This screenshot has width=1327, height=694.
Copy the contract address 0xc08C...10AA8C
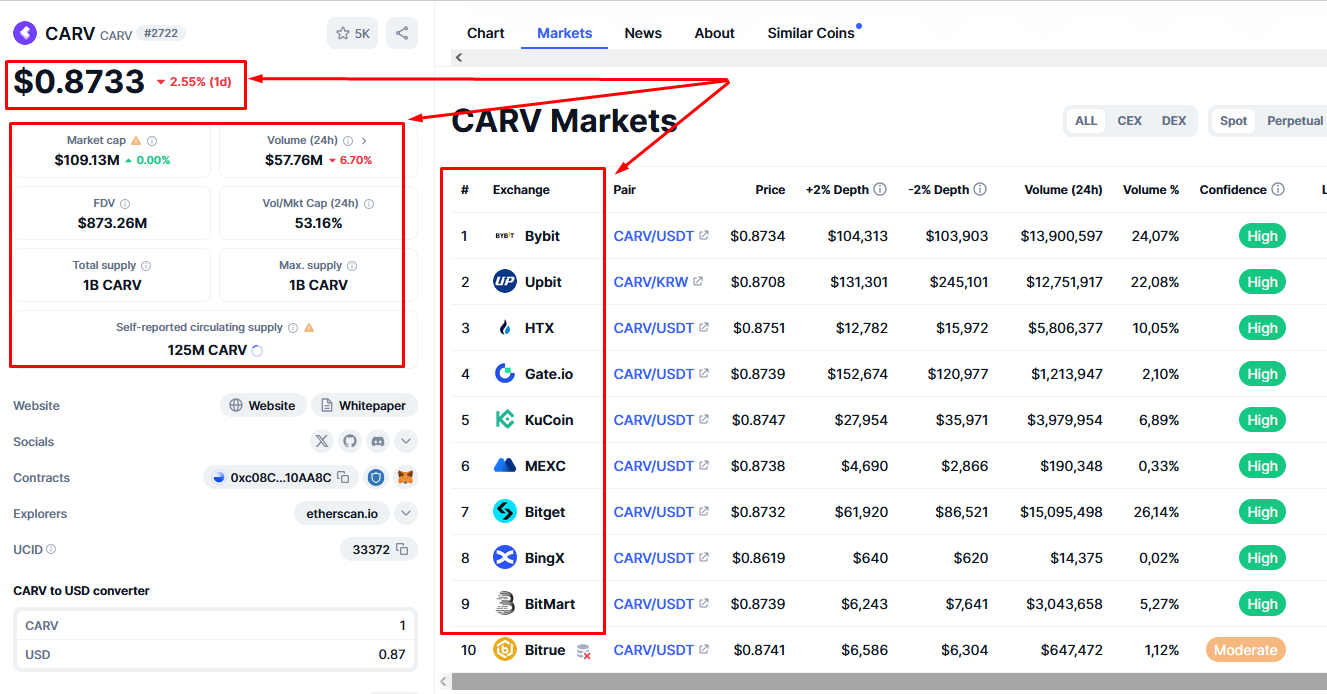point(343,478)
